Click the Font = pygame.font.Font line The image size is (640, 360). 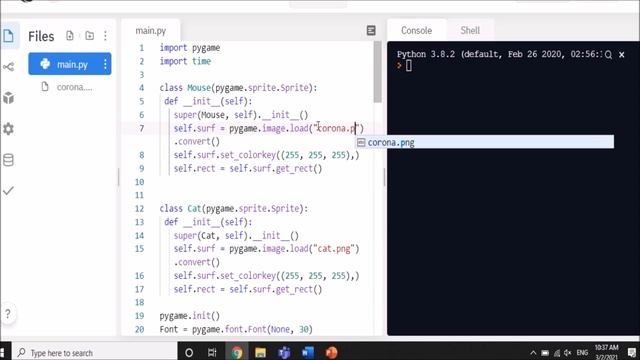(x=236, y=329)
